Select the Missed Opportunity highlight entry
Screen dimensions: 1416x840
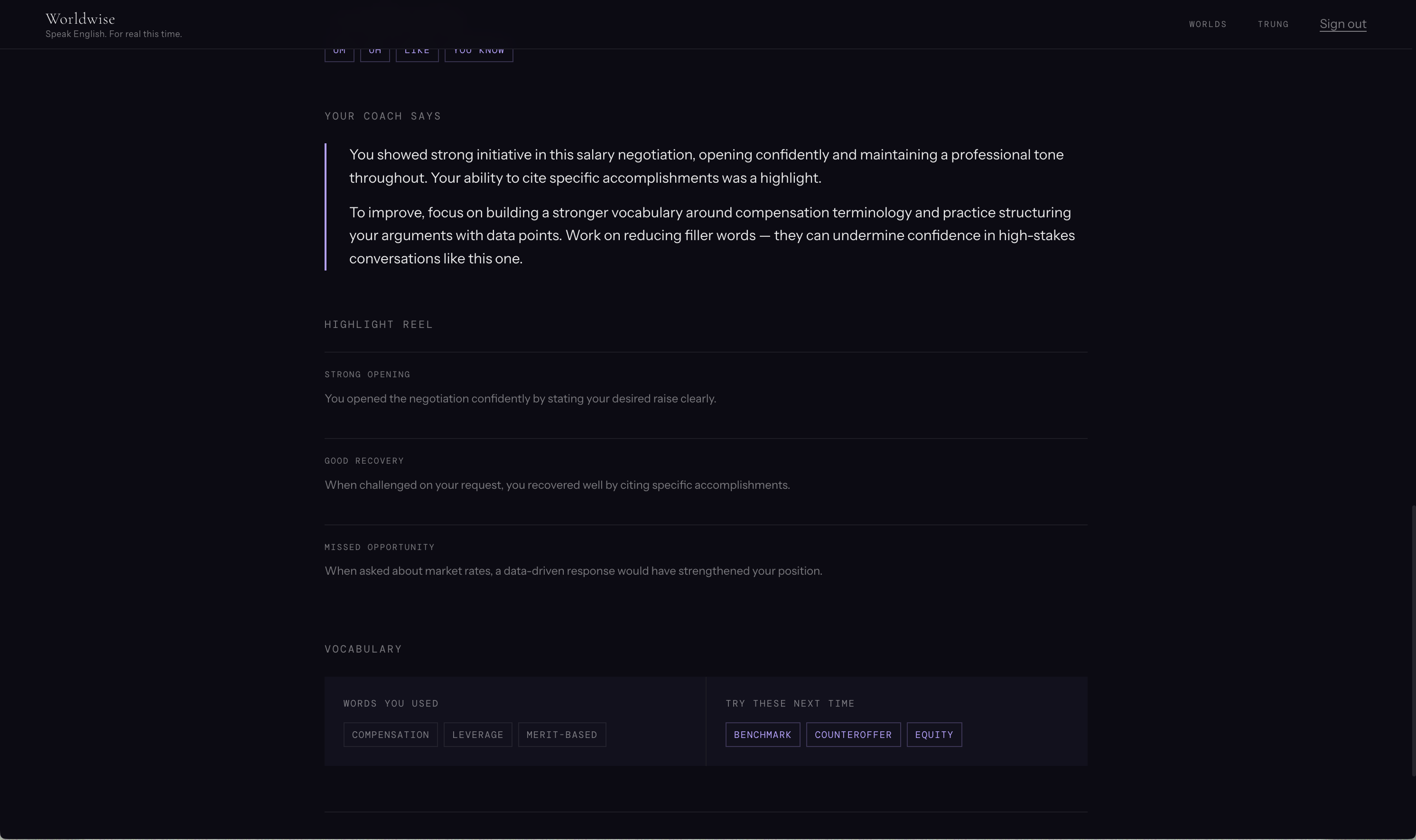(x=706, y=568)
